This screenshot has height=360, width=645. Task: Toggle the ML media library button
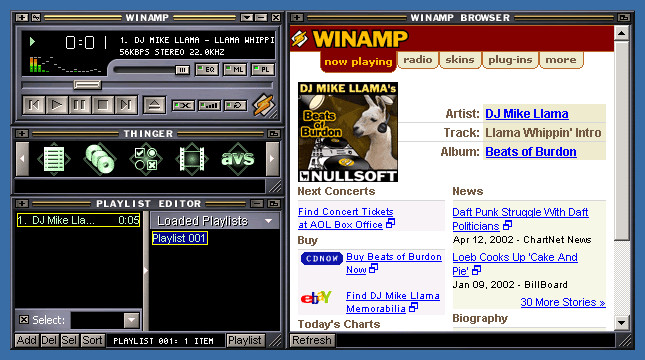point(234,70)
